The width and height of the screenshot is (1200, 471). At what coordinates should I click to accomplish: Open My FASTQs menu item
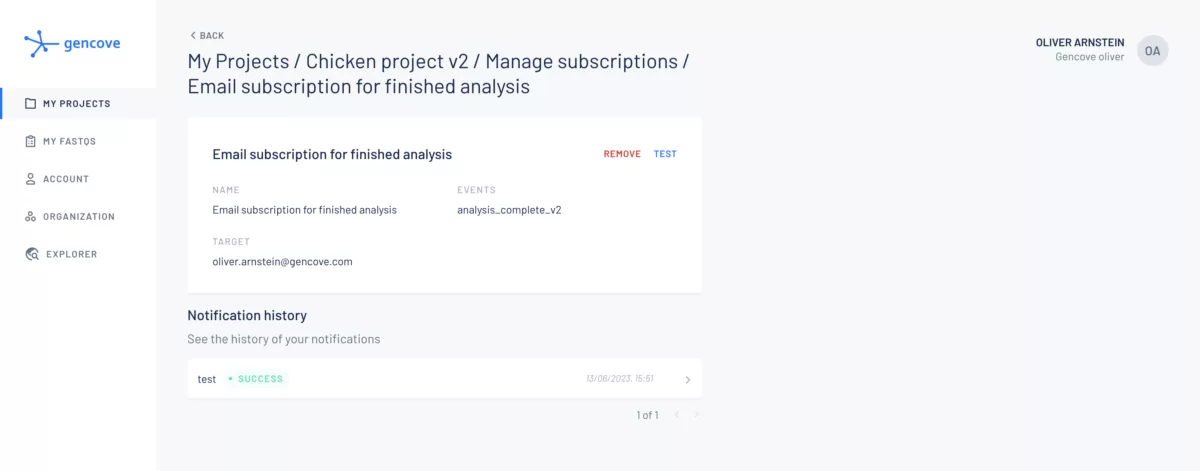pyautogui.click(x=69, y=142)
